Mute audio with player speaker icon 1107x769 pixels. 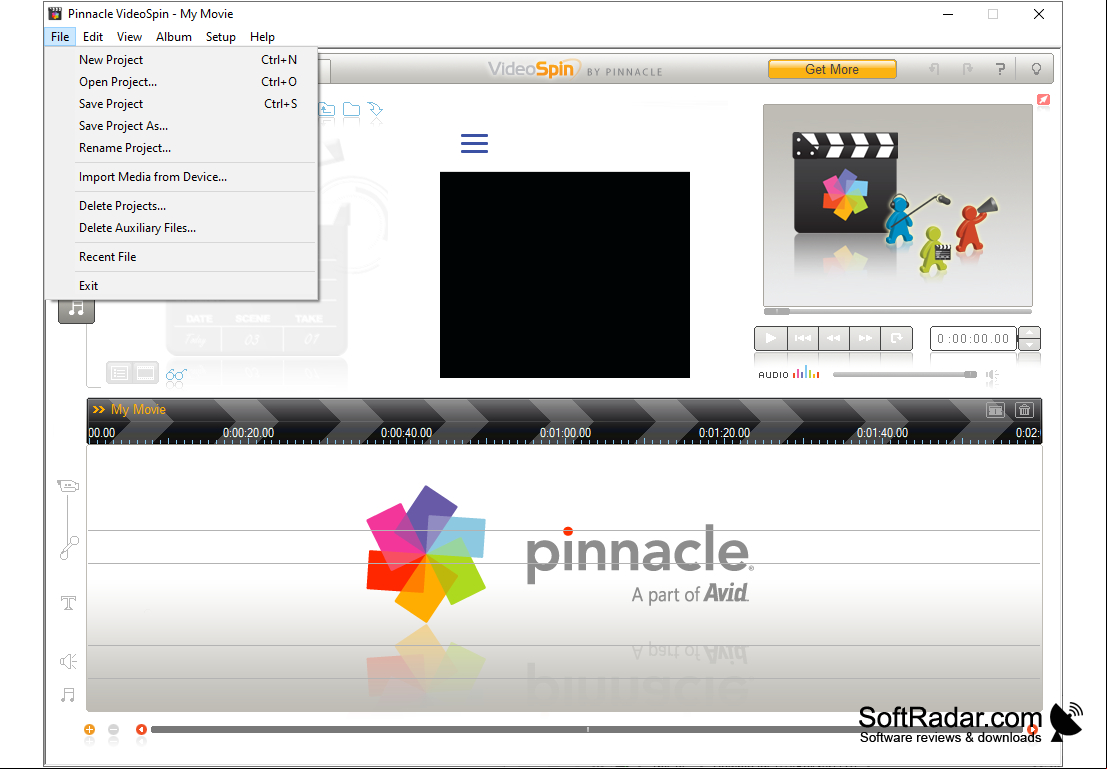pyautogui.click(x=992, y=375)
